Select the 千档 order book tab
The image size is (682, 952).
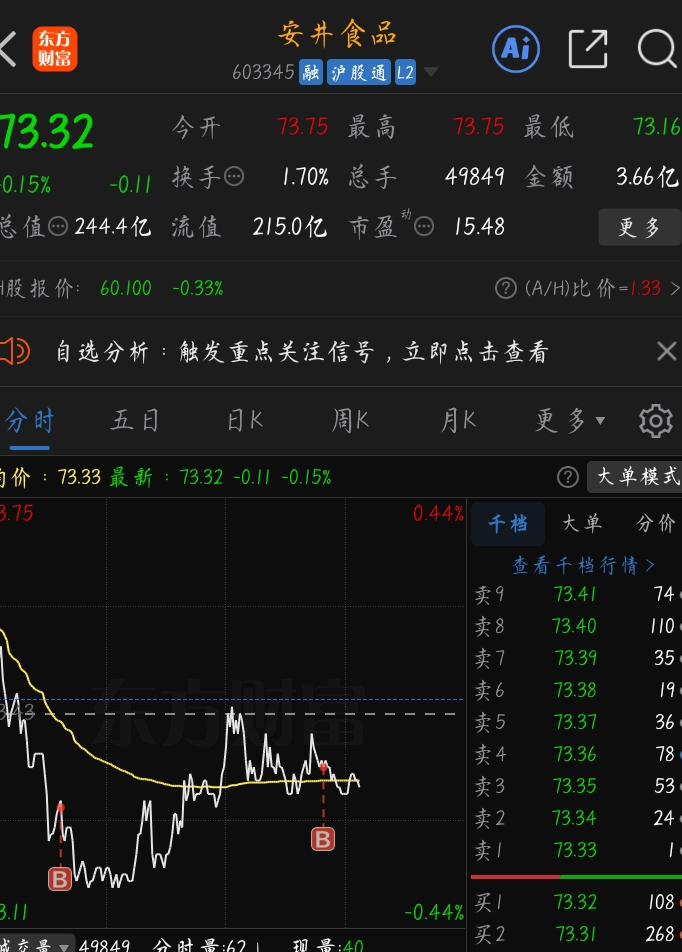[x=508, y=523]
